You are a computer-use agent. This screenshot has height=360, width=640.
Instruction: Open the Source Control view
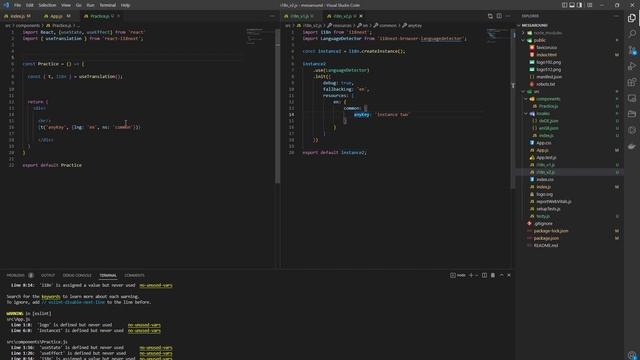click(x=632, y=50)
